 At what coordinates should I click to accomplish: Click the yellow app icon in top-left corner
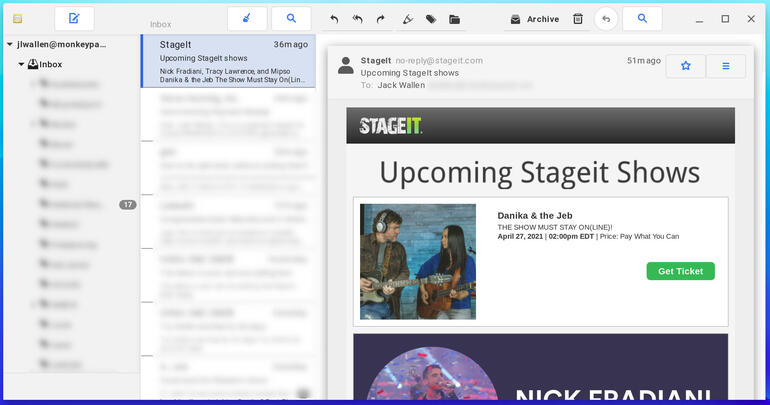click(18, 19)
